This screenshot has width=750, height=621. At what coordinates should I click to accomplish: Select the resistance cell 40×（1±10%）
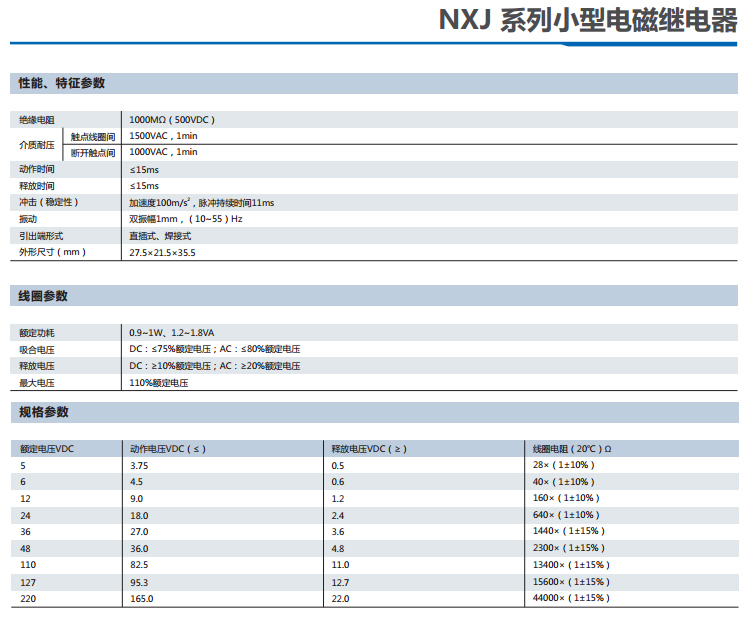click(563, 482)
